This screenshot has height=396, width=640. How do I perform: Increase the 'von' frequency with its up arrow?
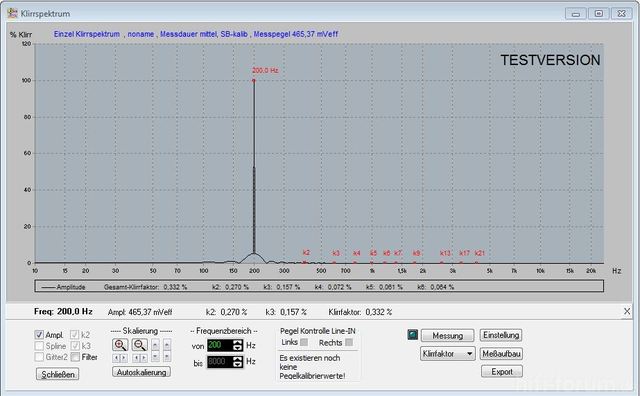pos(238,343)
